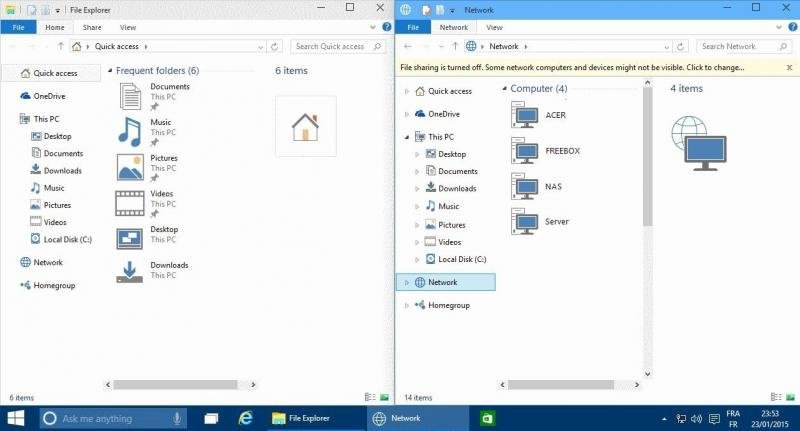
Task: Expand Local Disk (C:) in Network window tree
Action: 417,260
